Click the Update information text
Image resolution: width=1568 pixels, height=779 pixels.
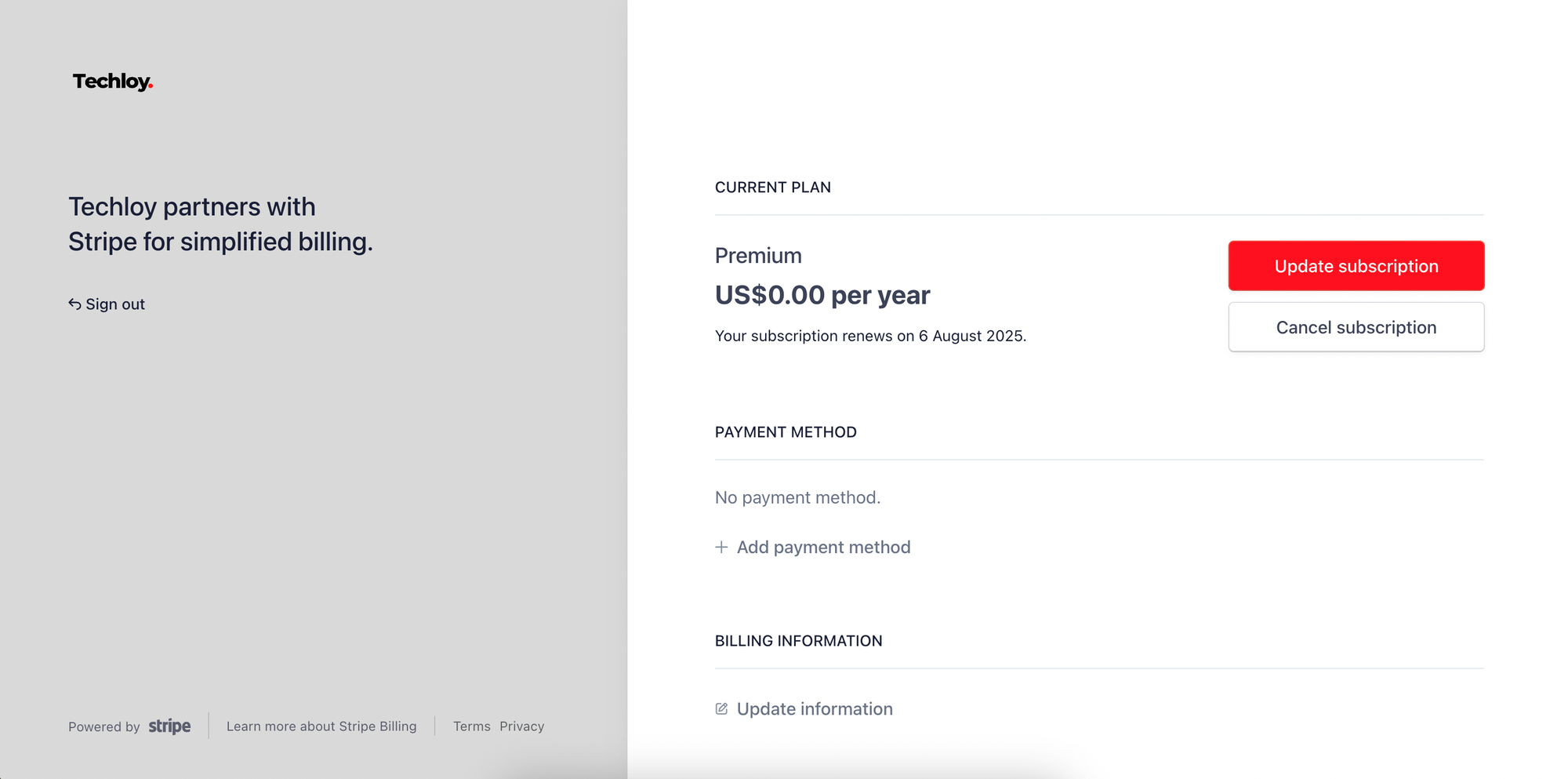815,709
